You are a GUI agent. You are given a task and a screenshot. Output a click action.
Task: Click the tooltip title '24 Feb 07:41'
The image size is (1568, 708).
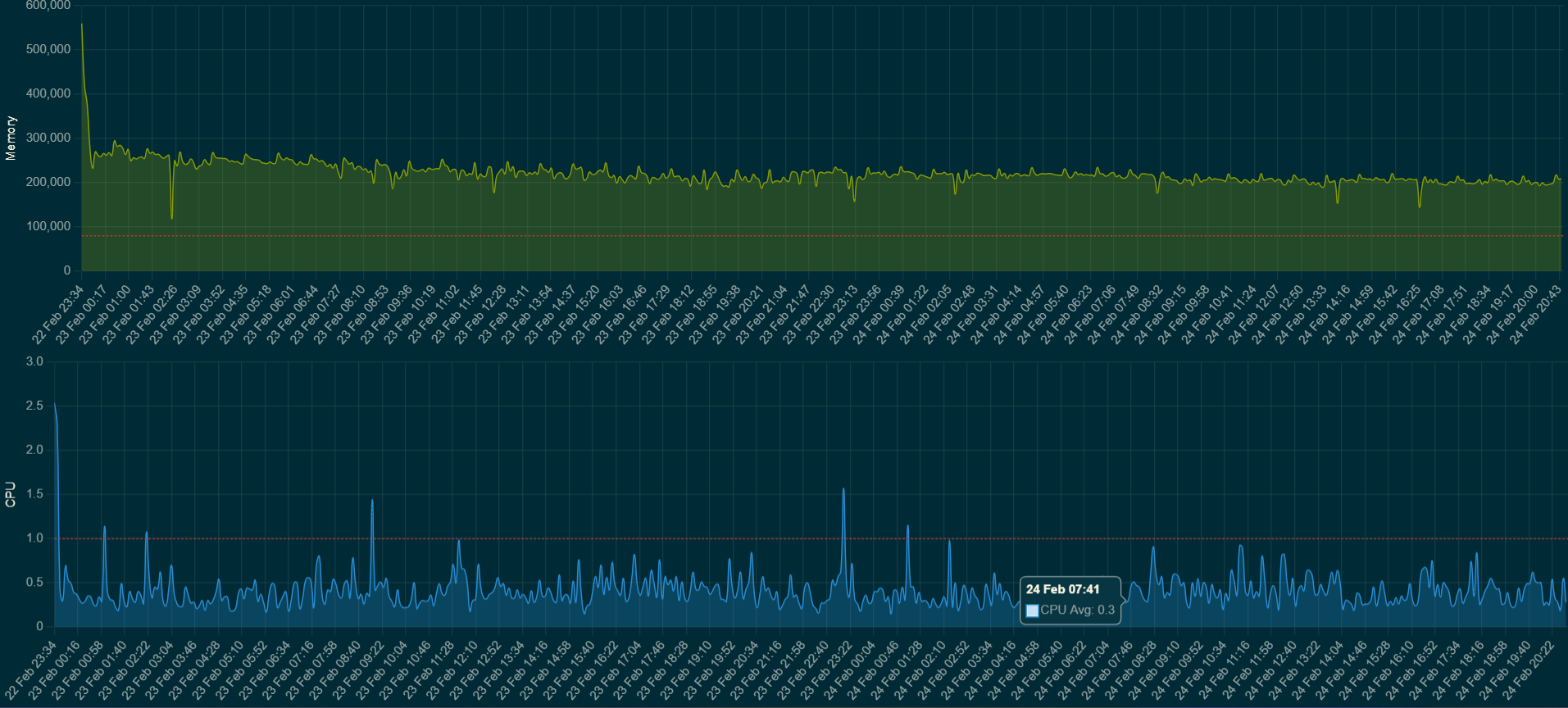1062,589
